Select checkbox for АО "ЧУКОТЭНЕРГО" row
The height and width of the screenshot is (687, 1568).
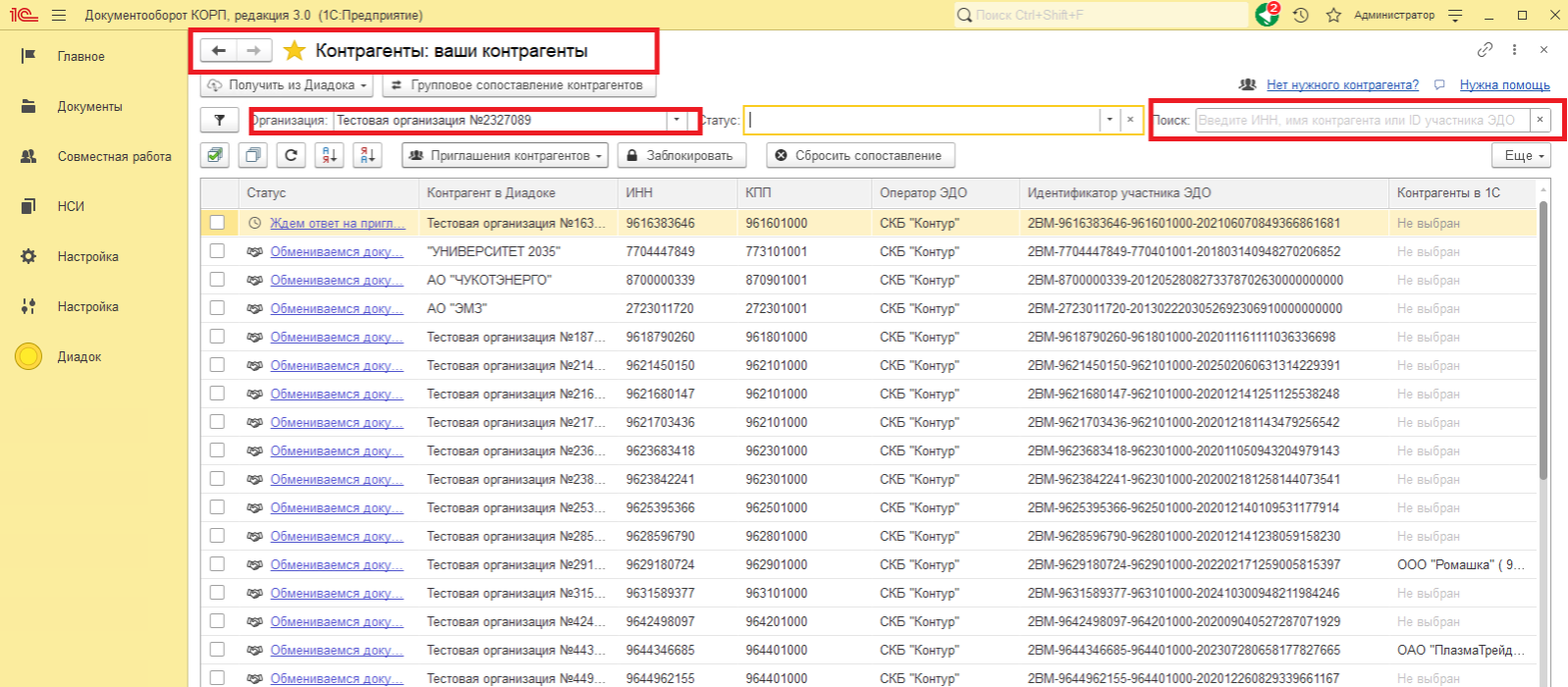(217, 280)
